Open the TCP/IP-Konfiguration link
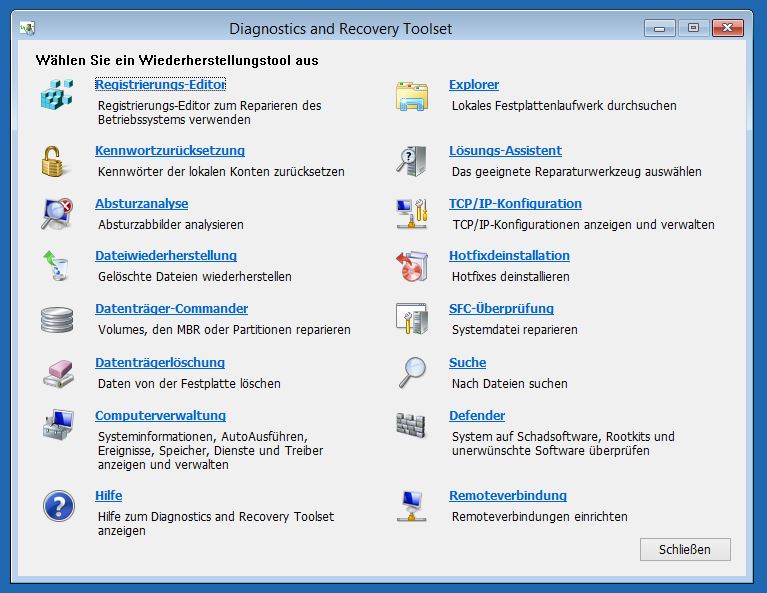Screen dimensions: 767x593 coord(516,203)
